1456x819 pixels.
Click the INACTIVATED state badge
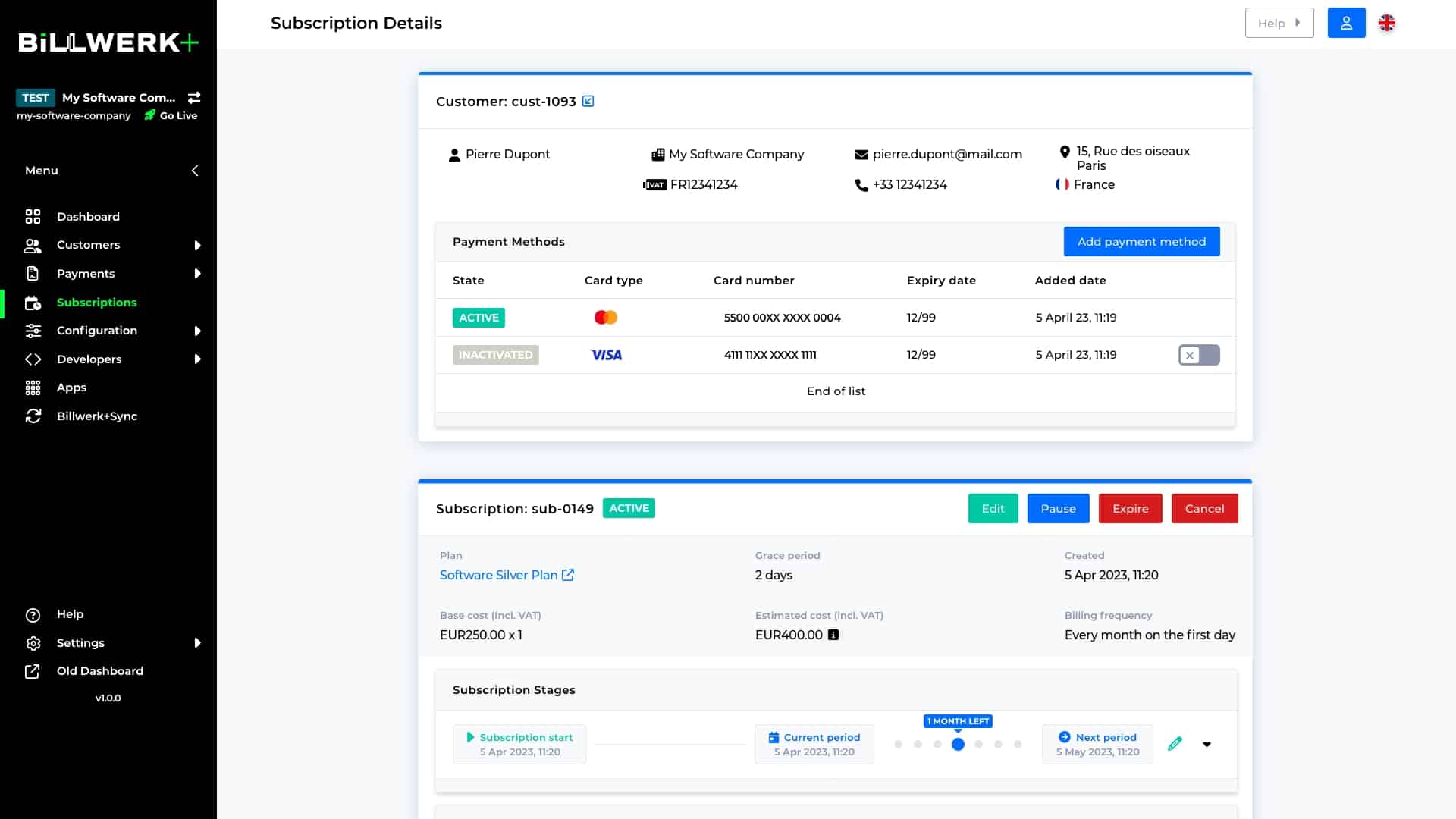(496, 355)
